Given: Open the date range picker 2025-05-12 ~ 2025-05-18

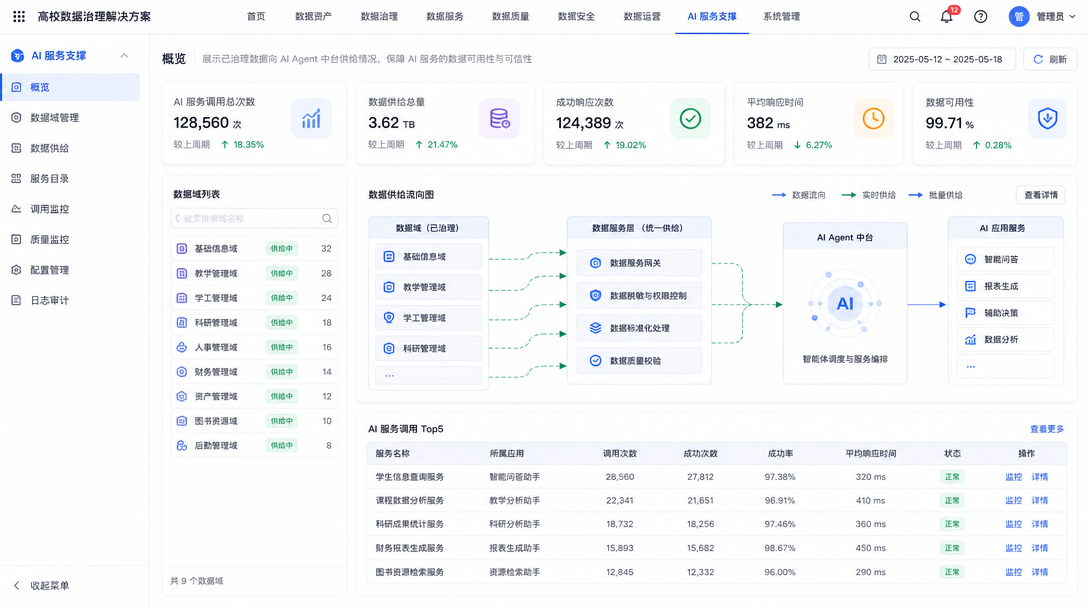Looking at the screenshot, I should pyautogui.click(x=942, y=59).
